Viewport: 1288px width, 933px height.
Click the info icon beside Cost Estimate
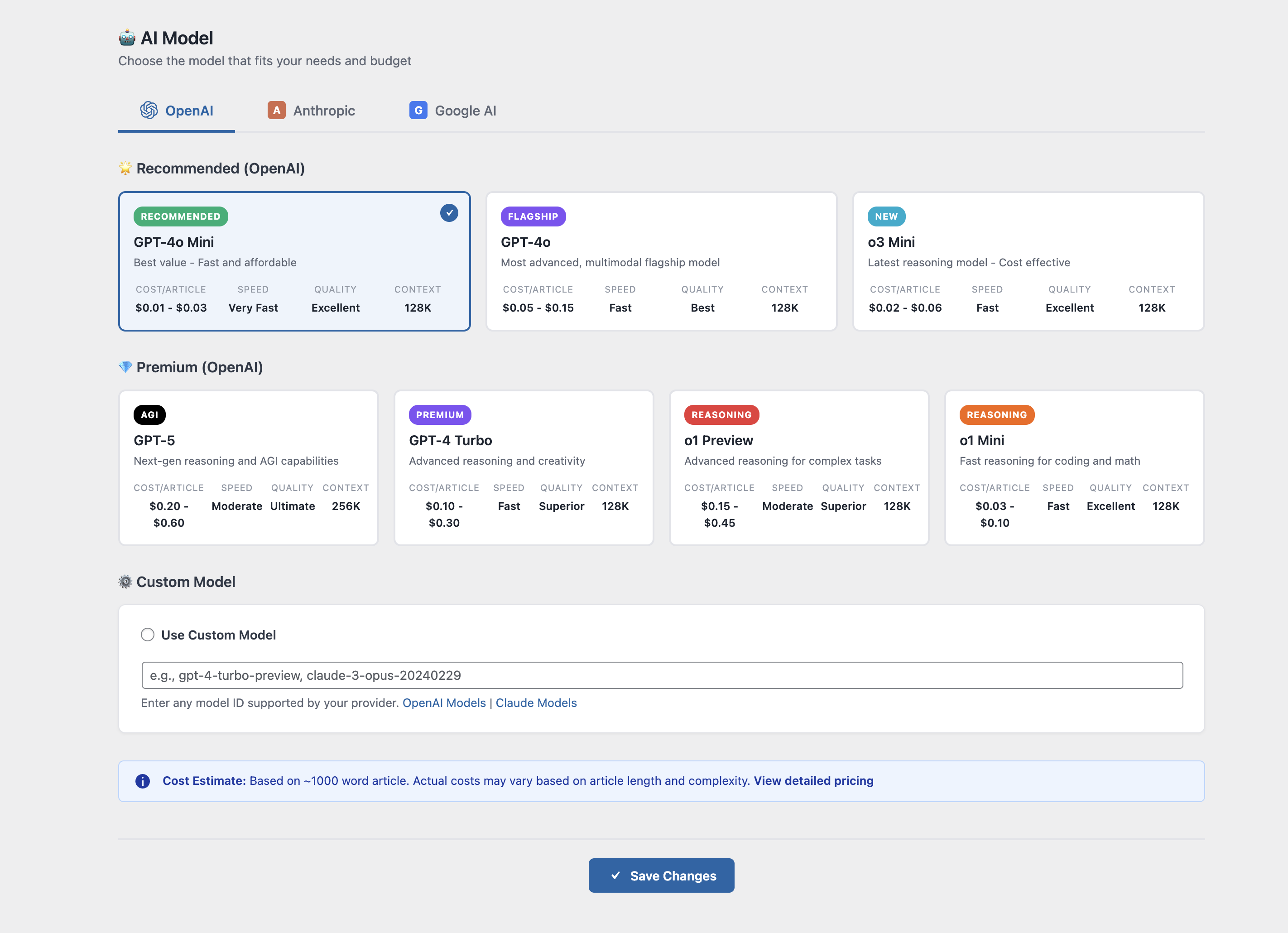click(143, 781)
